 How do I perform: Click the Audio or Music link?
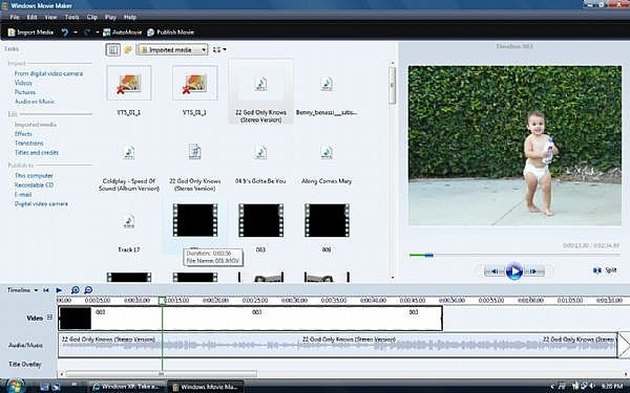point(35,101)
